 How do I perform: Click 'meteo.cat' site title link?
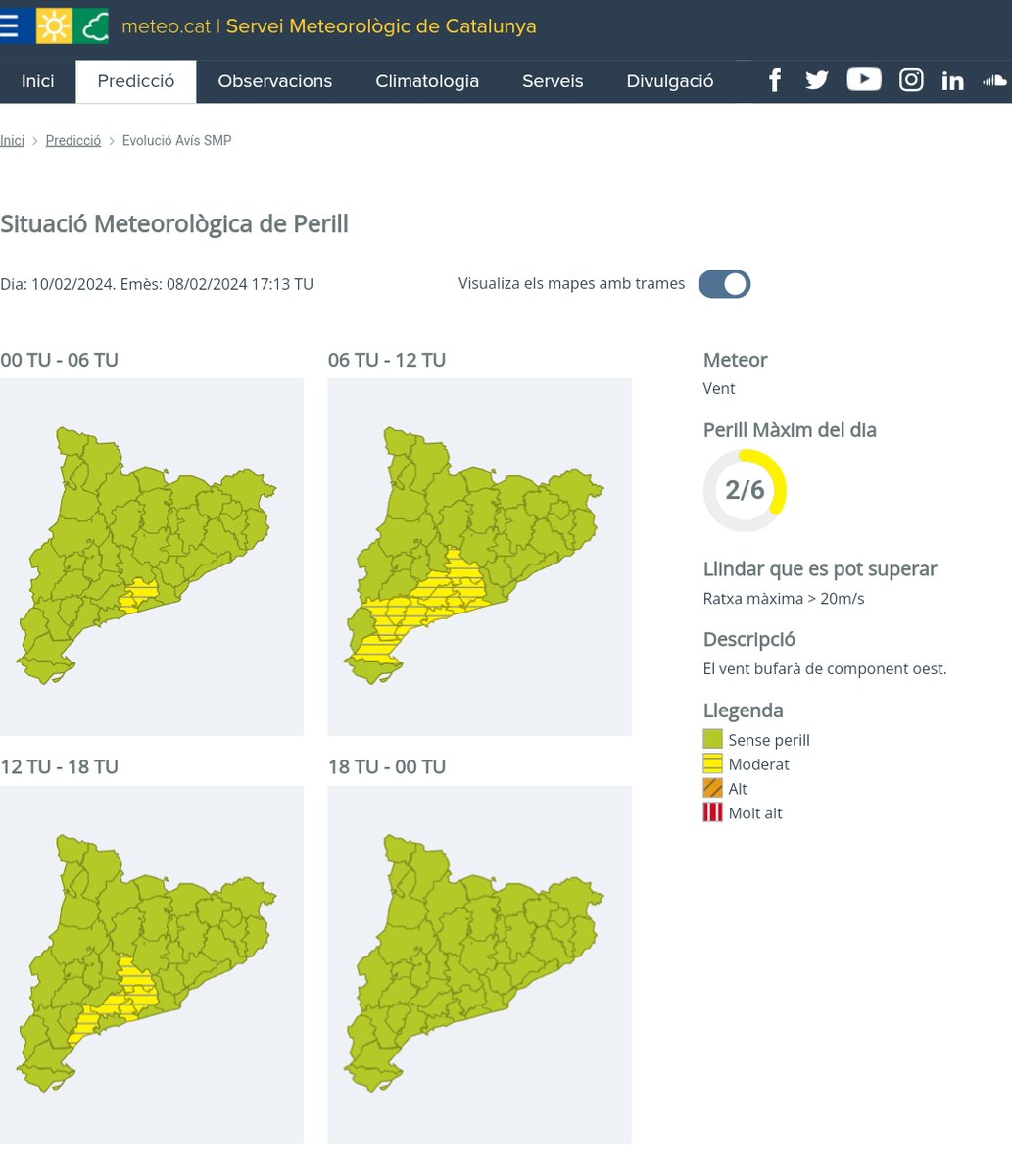166,25
